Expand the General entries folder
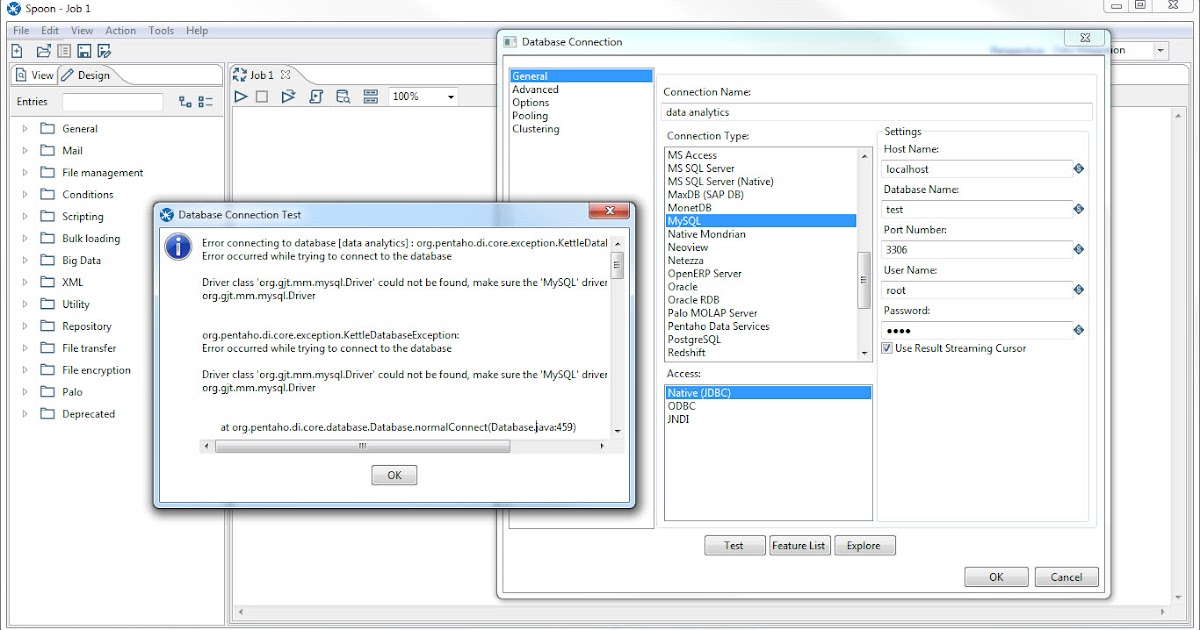The height and width of the screenshot is (630, 1200). pos(26,129)
